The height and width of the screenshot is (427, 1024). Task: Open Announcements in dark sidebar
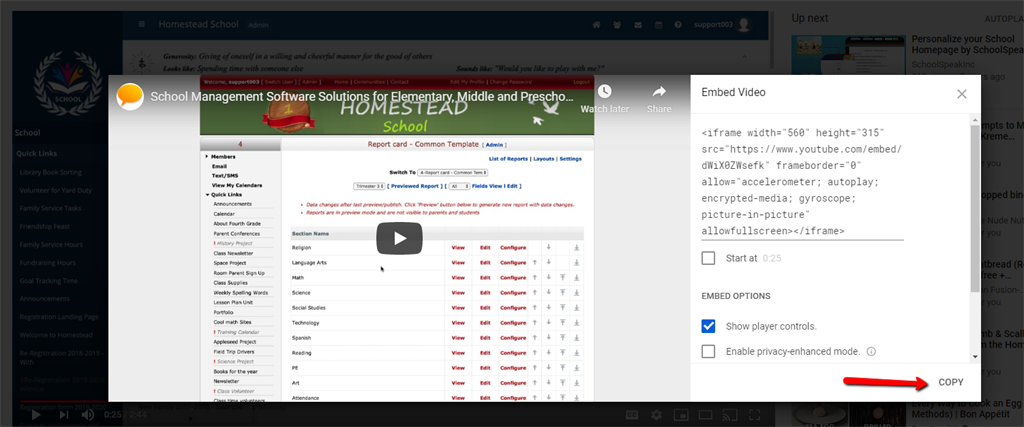(x=44, y=298)
